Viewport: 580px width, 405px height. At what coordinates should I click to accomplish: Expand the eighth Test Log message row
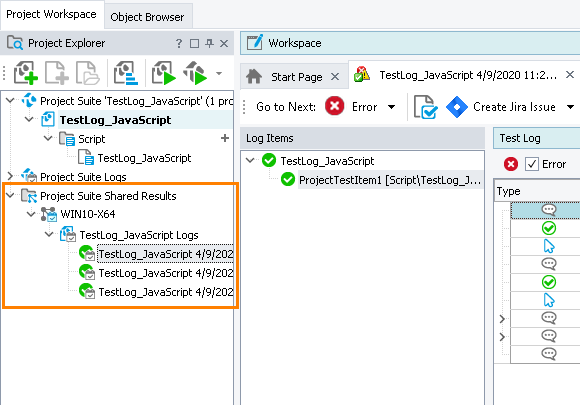click(x=502, y=337)
